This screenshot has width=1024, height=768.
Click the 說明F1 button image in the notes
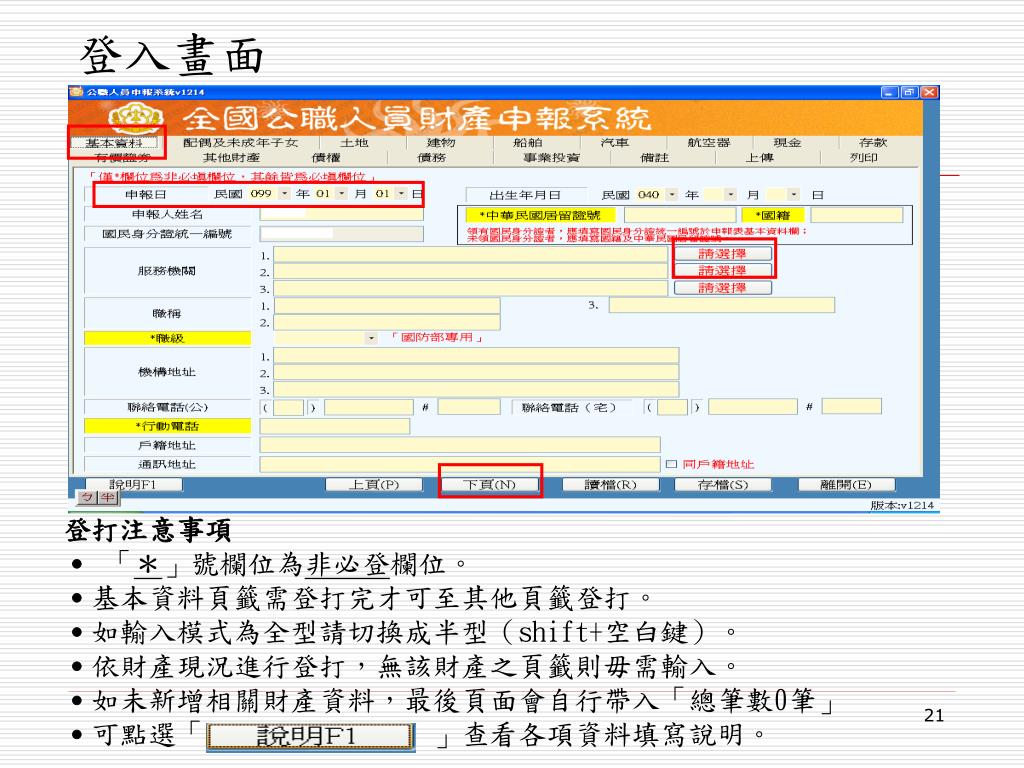point(311,737)
